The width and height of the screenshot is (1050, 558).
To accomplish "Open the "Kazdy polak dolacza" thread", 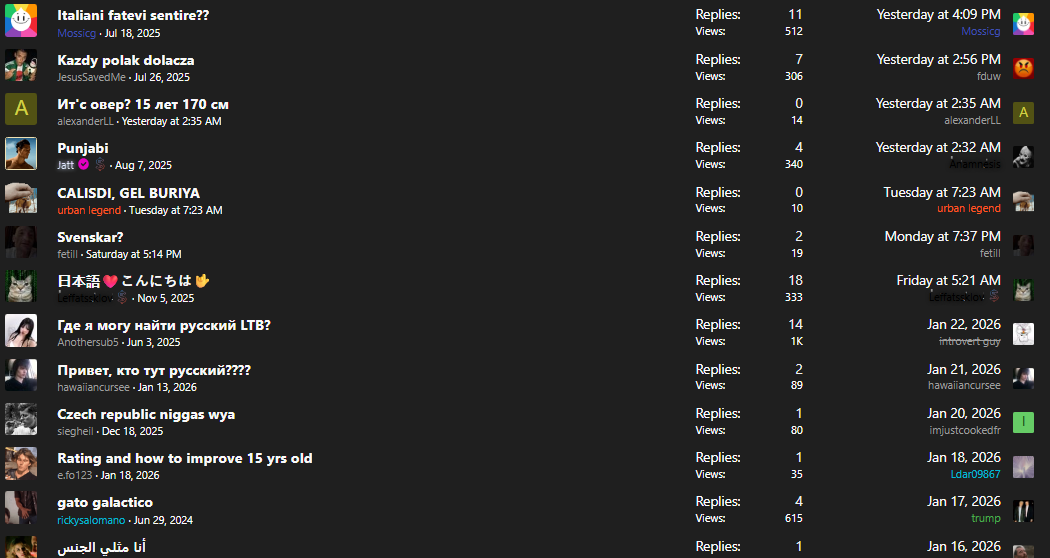I will click(126, 60).
